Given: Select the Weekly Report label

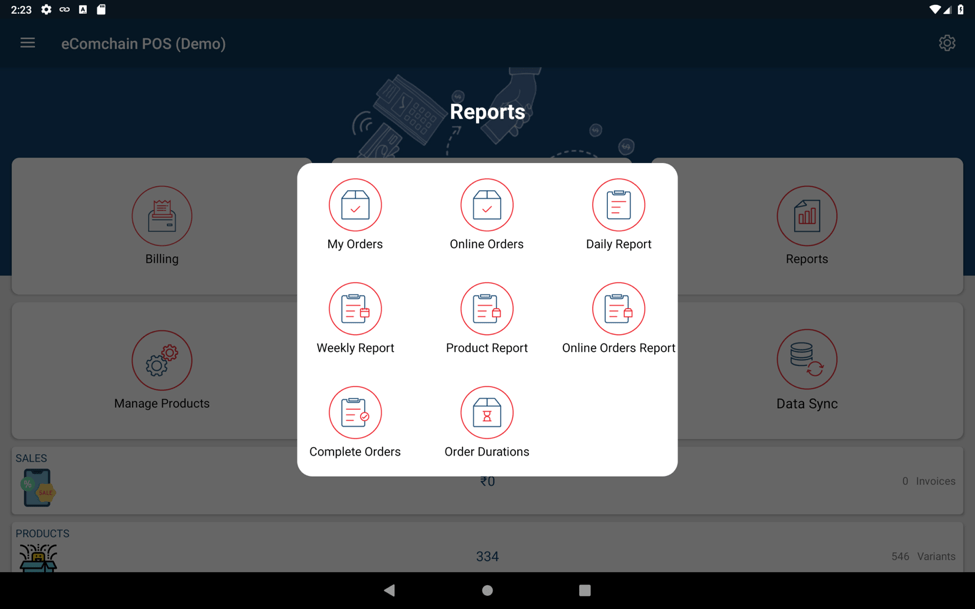Looking at the screenshot, I should [x=355, y=348].
